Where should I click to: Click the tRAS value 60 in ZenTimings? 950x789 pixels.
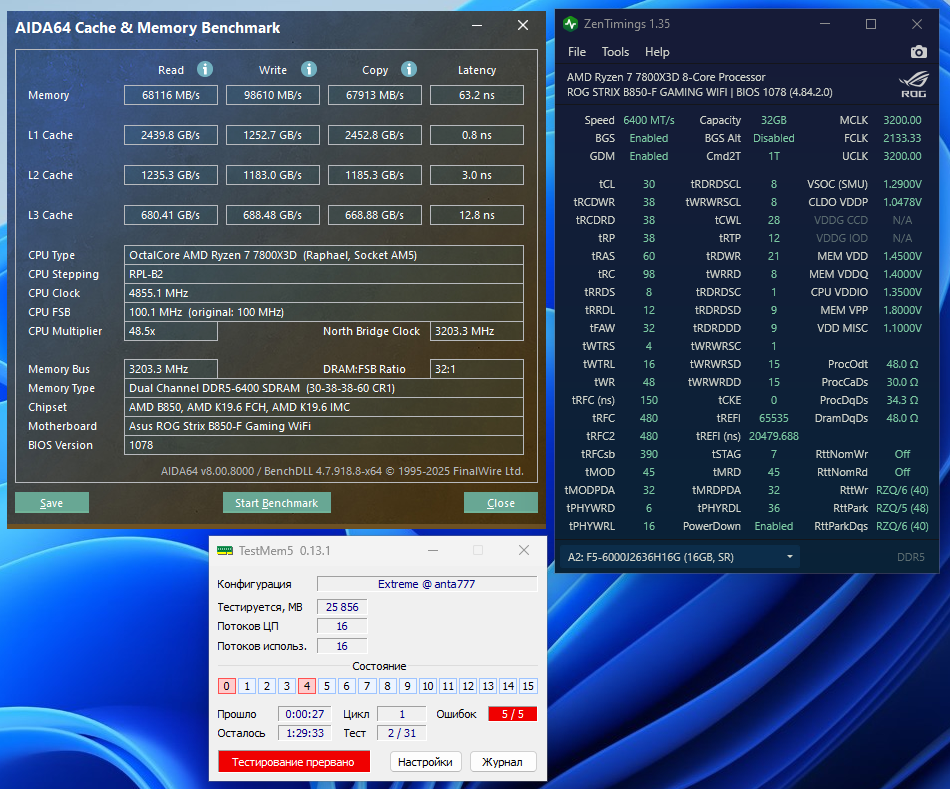coord(649,256)
